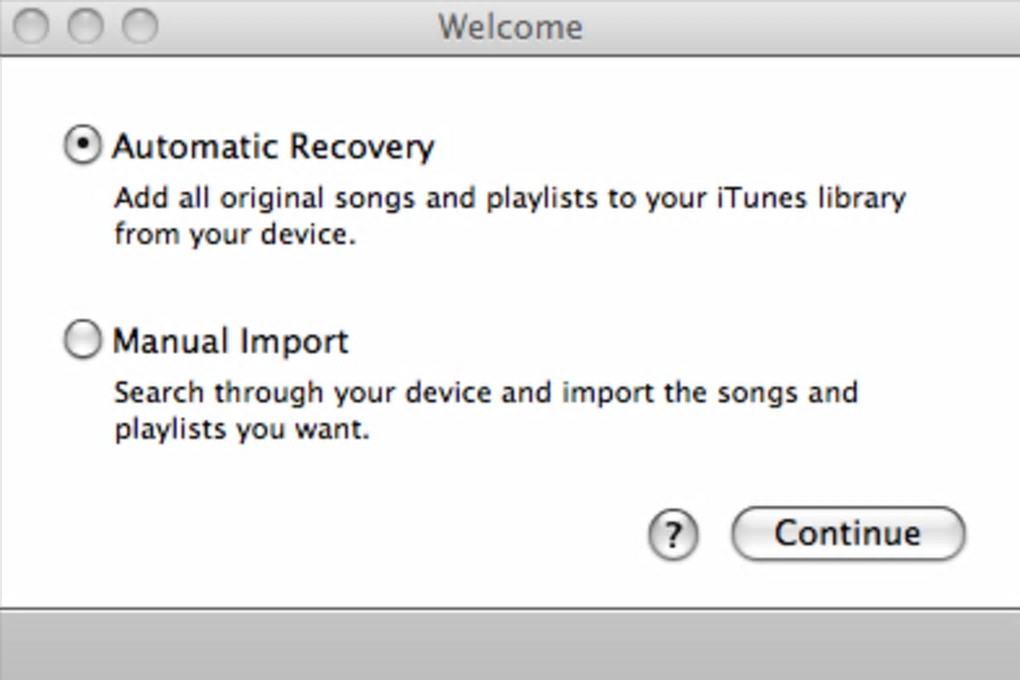This screenshot has height=680, width=1020.
Task: Click the round question mark help button
Action: [673, 535]
